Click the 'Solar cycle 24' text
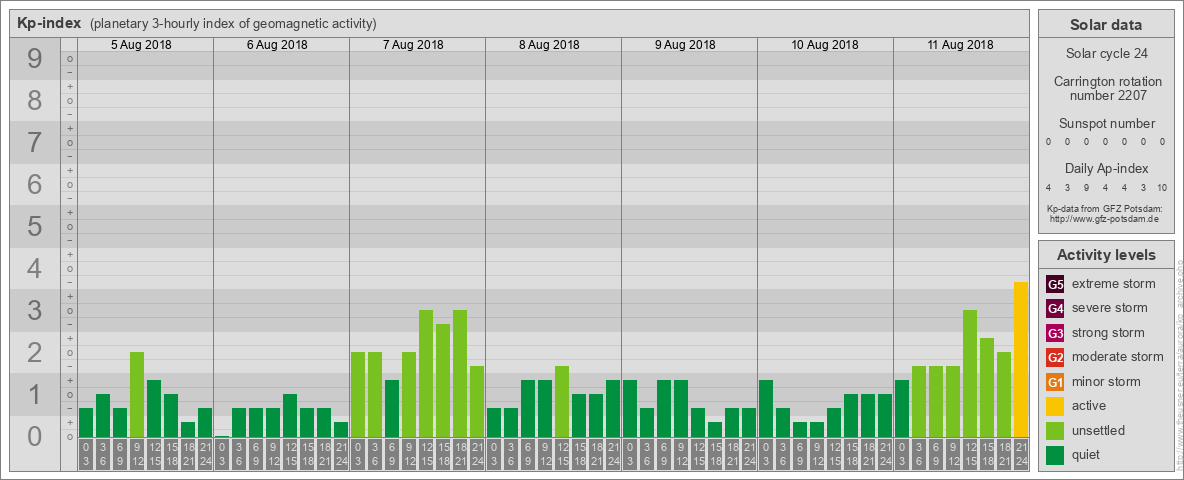Screen dimensions: 1184x480 coord(1106,54)
